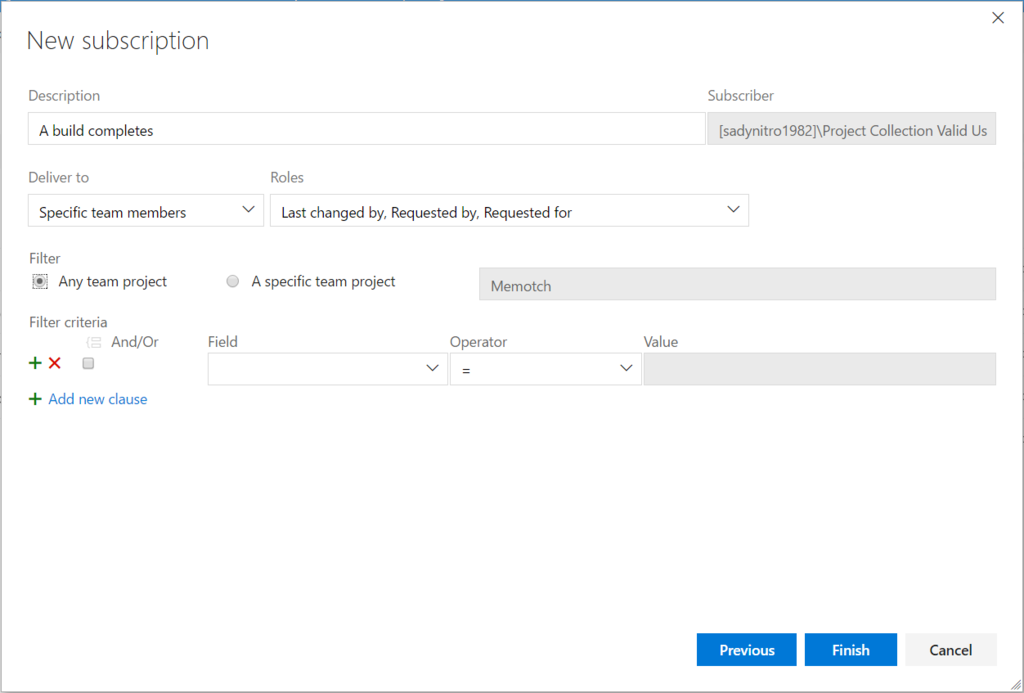The height and width of the screenshot is (693, 1024).
Task: Expand the Roles dropdown
Action: pos(509,211)
